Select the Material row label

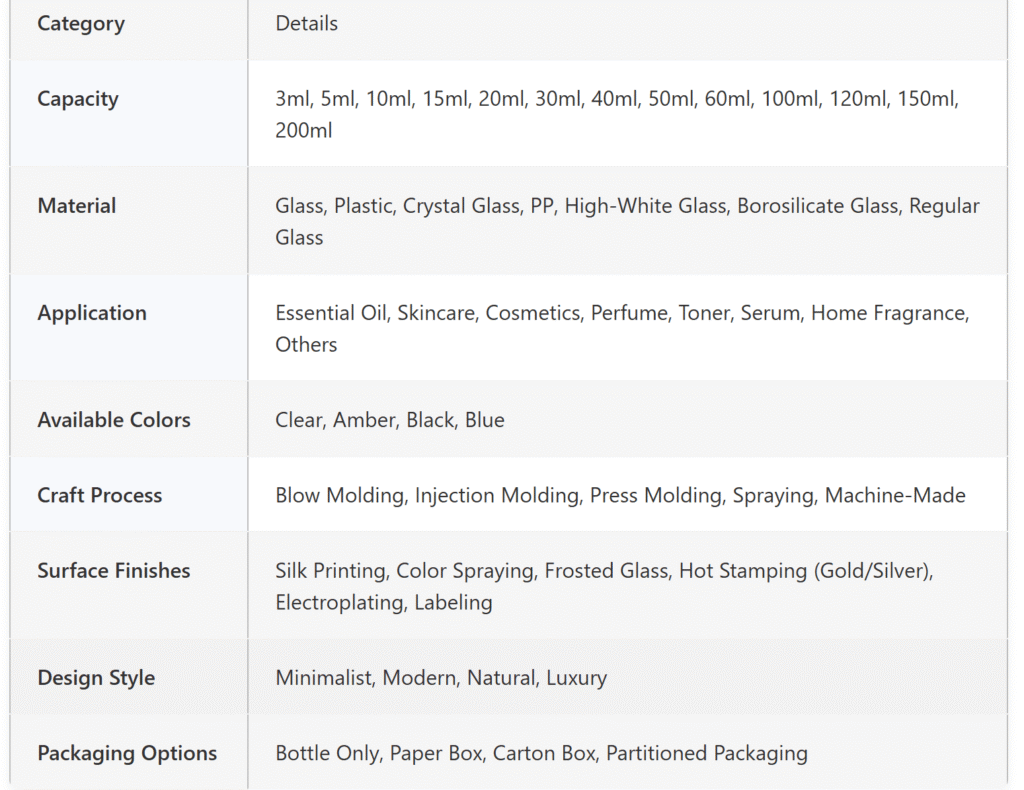[76, 206]
